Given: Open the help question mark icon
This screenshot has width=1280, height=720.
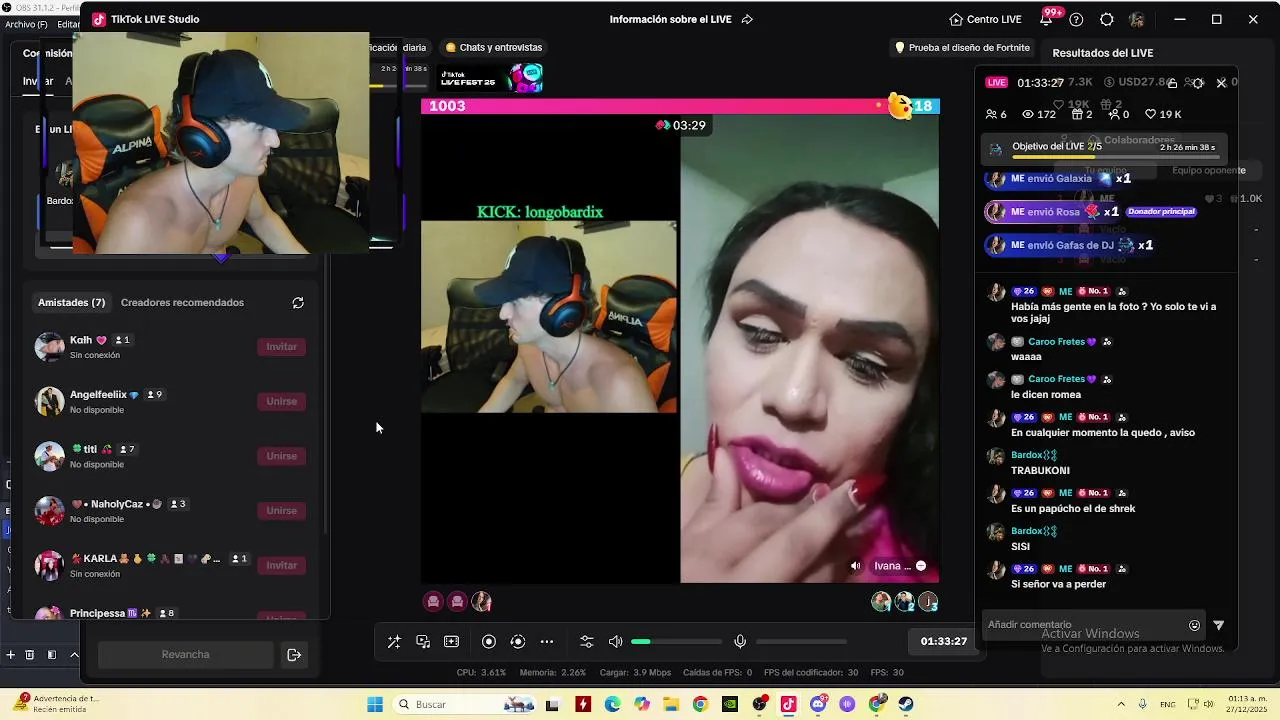Looking at the screenshot, I should [1076, 19].
